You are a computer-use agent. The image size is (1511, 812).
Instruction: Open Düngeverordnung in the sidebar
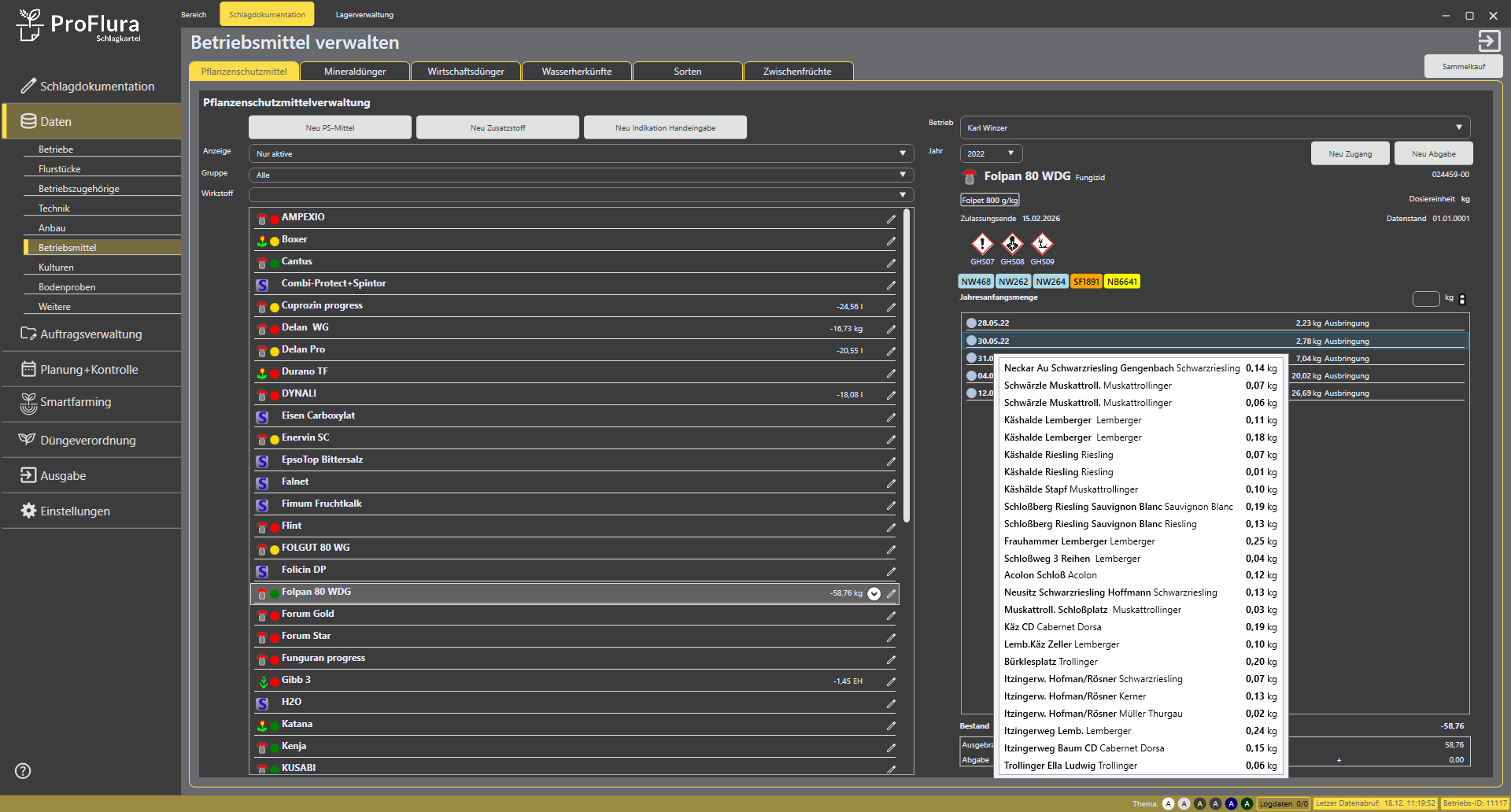point(88,441)
